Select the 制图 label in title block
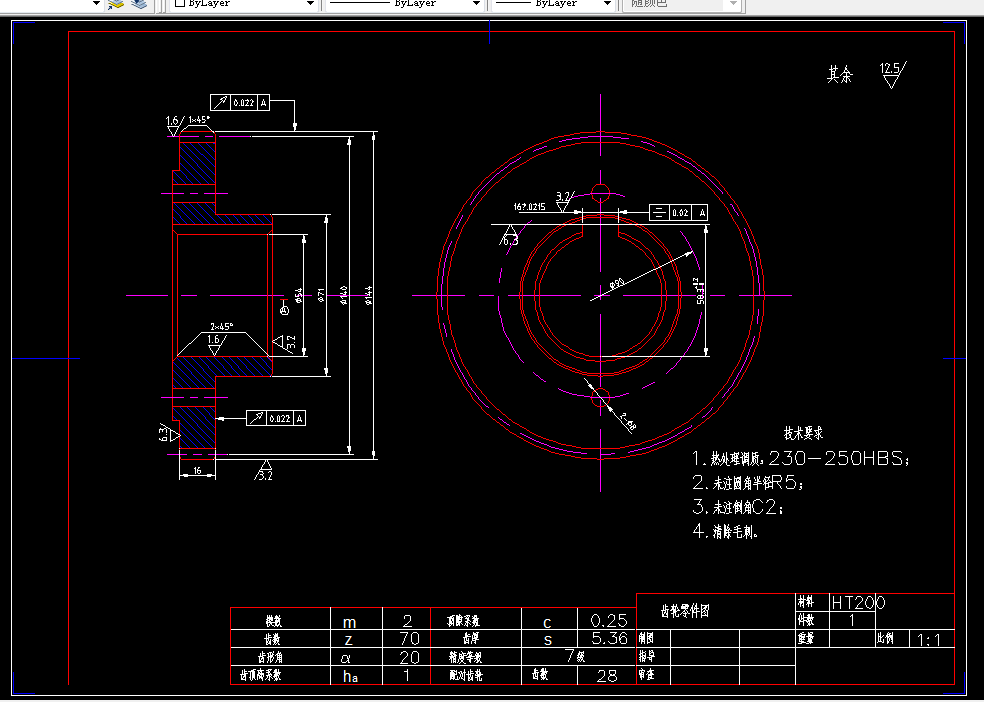Viewport: 984px width, 702px height. point(646,639)
